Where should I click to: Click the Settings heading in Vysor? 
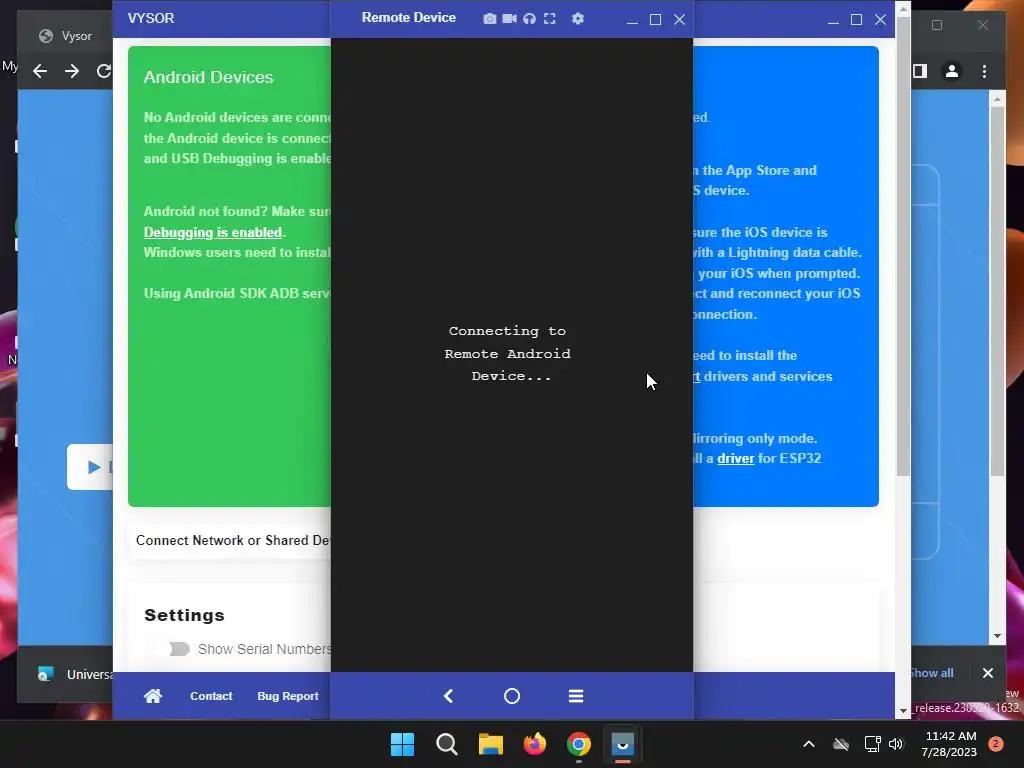tap(184, 615)
